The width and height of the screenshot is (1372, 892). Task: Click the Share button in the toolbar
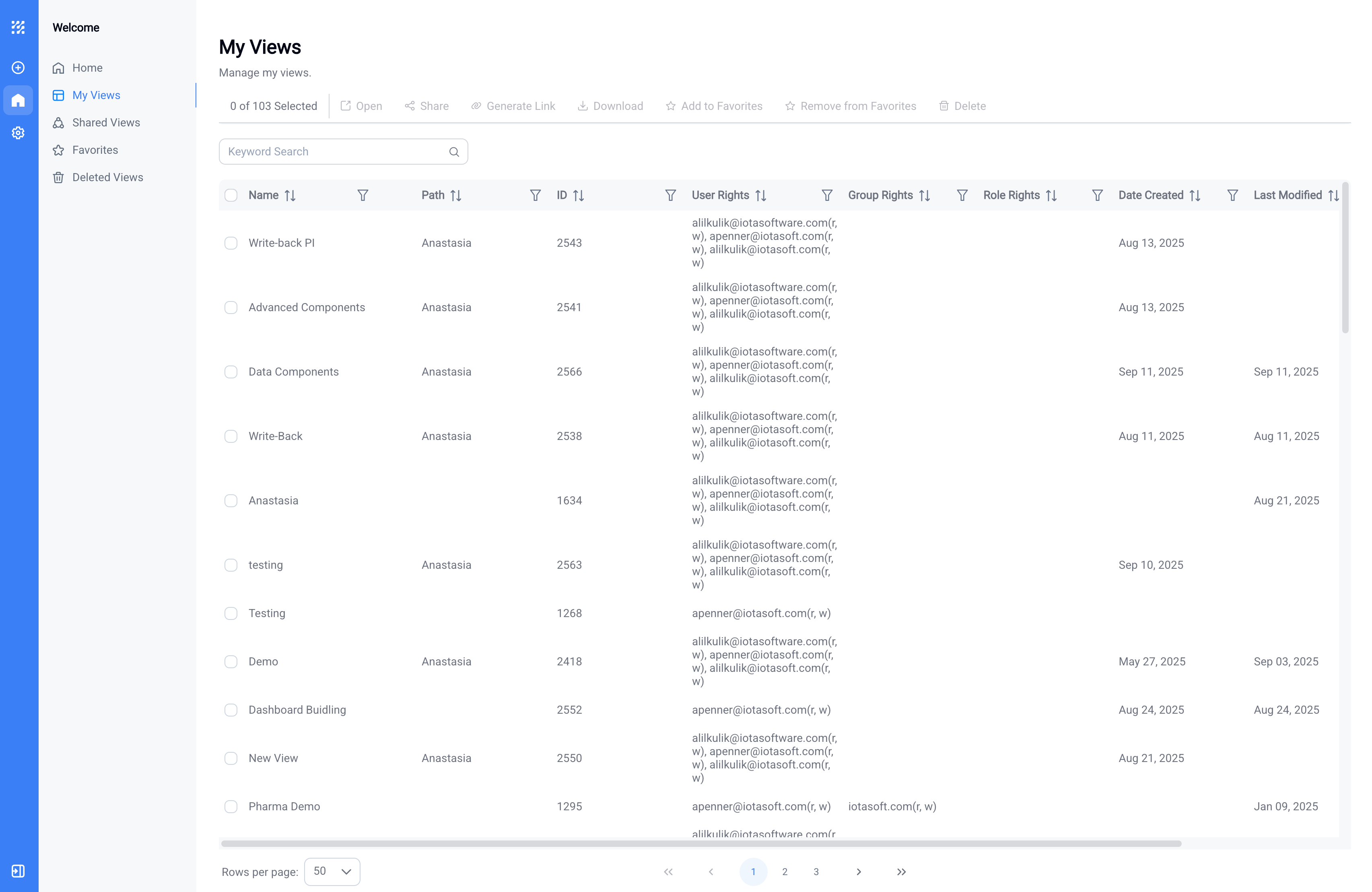tap(426, 105)
